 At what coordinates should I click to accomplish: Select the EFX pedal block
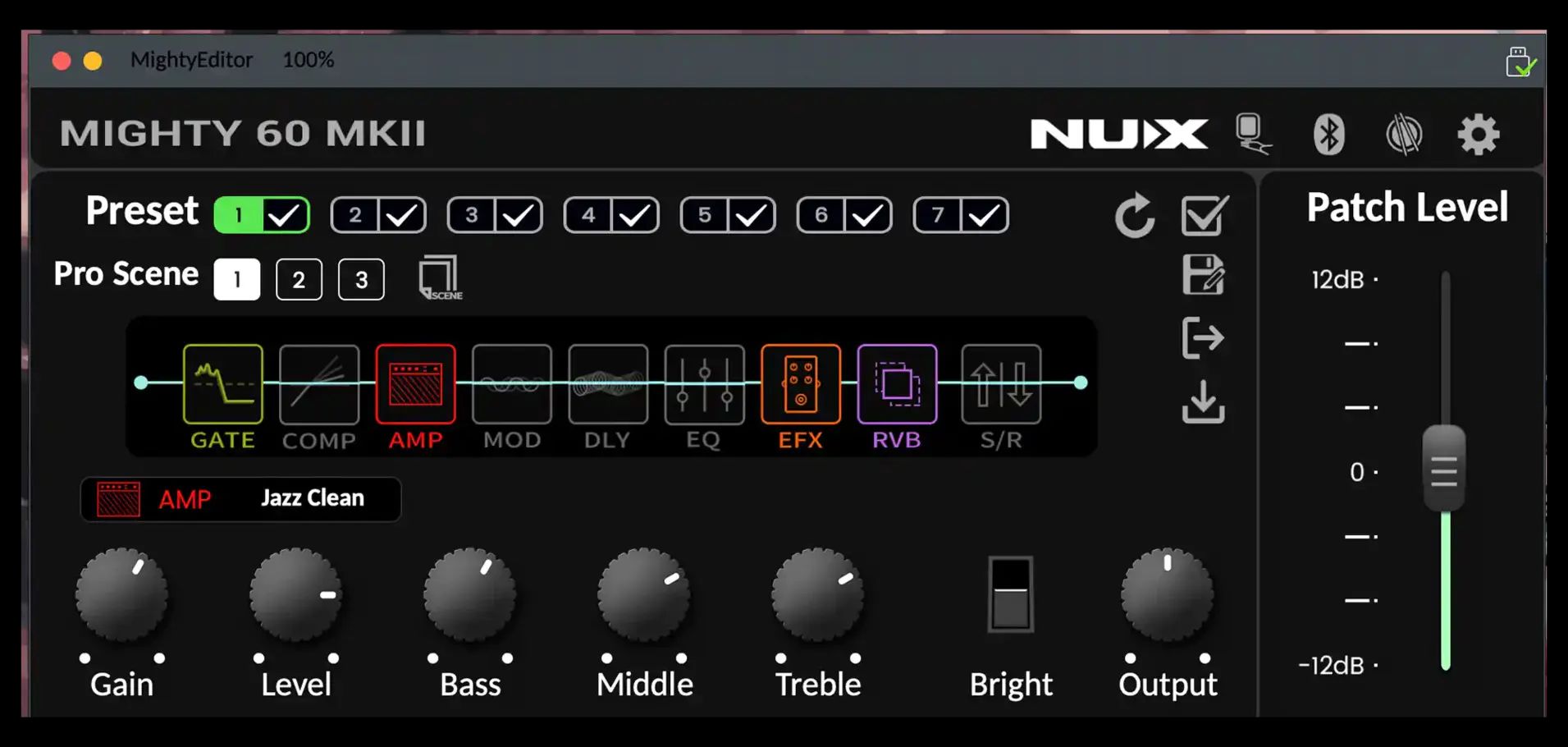pyautogui.click(x=800, y=384)
